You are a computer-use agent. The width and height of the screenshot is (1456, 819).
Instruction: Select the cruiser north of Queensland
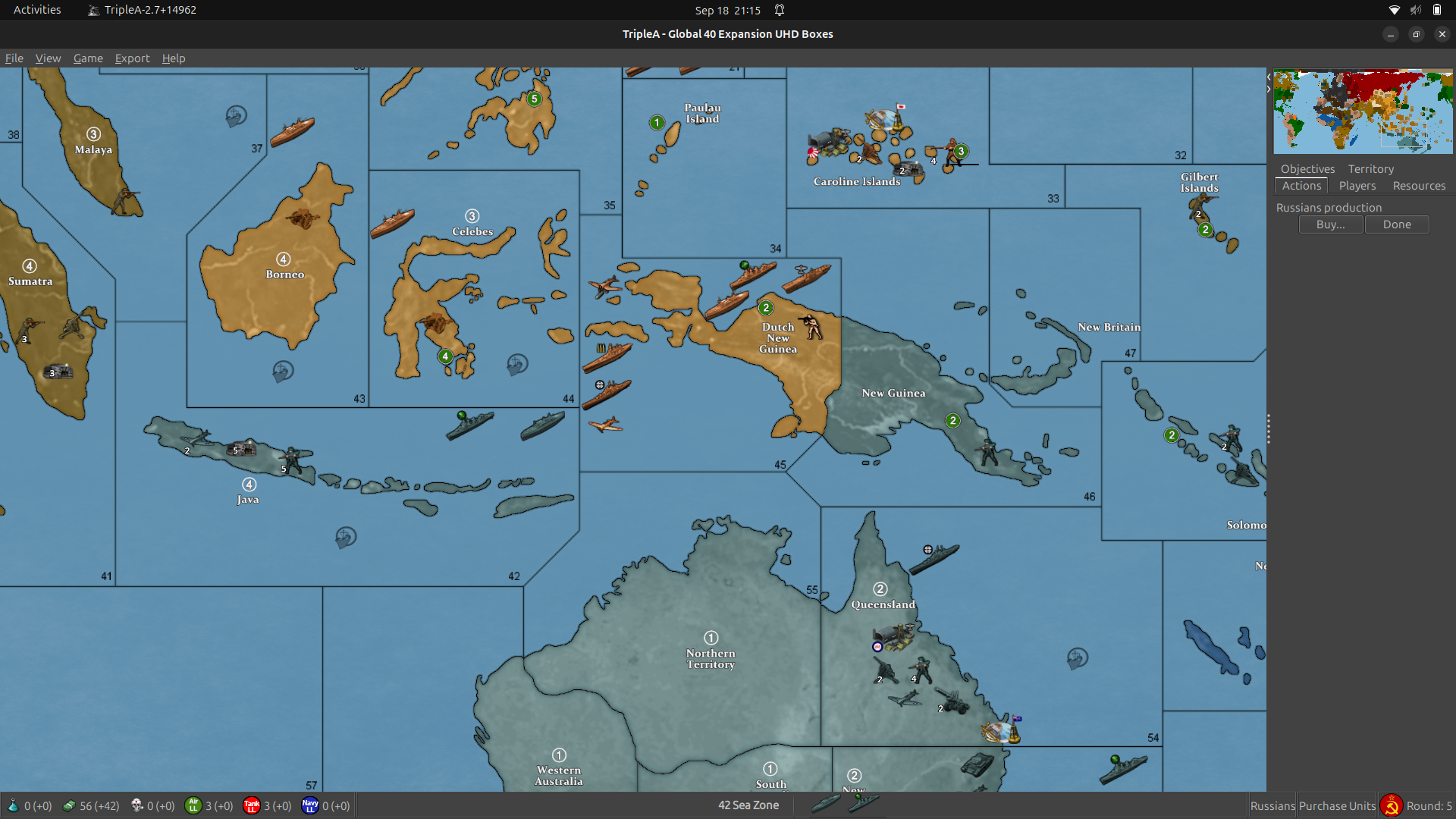click(934, 559)
